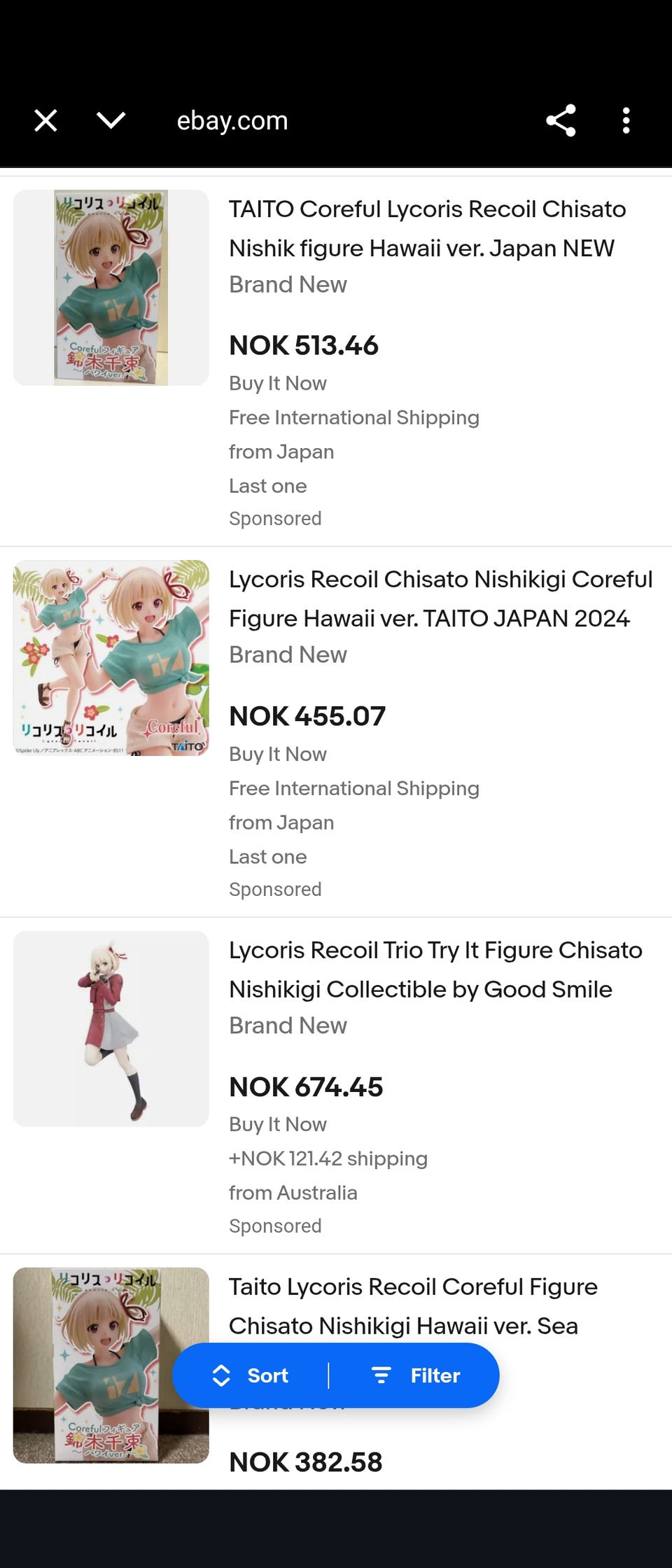Open Hawaii ver. TAITO JAPAN 2024 thumbnail

click(111, 658)
